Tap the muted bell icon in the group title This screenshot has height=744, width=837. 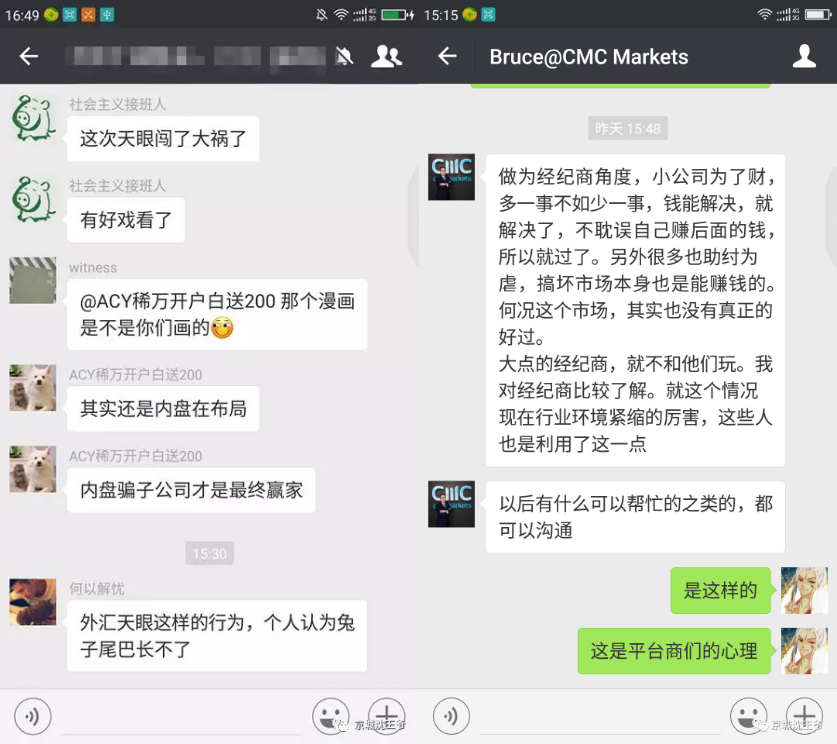(x=344, y=56)
